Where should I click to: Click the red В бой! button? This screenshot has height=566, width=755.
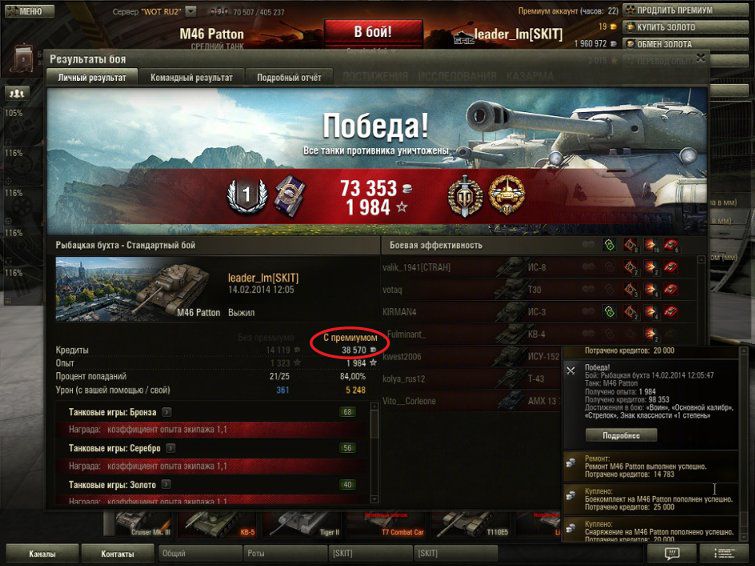(373, 32)
